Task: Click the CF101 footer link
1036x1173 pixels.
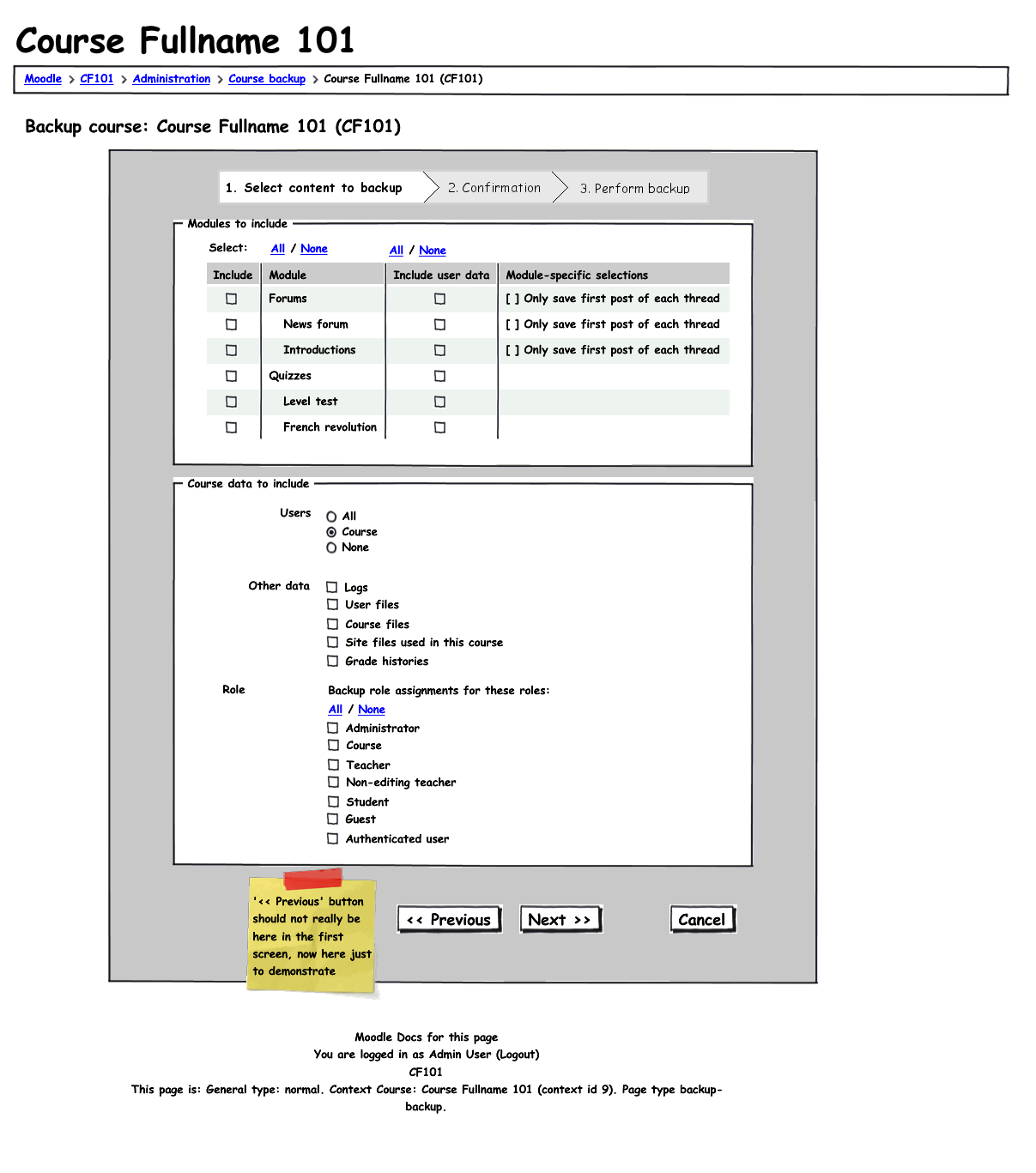Action: point(426,1072)
